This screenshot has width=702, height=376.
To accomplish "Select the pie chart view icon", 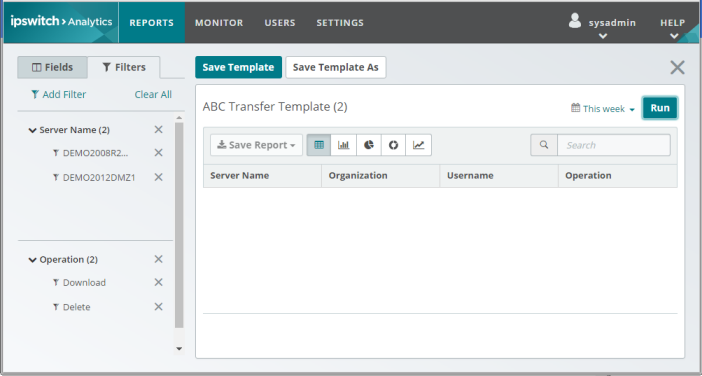I will pos(368,145).
